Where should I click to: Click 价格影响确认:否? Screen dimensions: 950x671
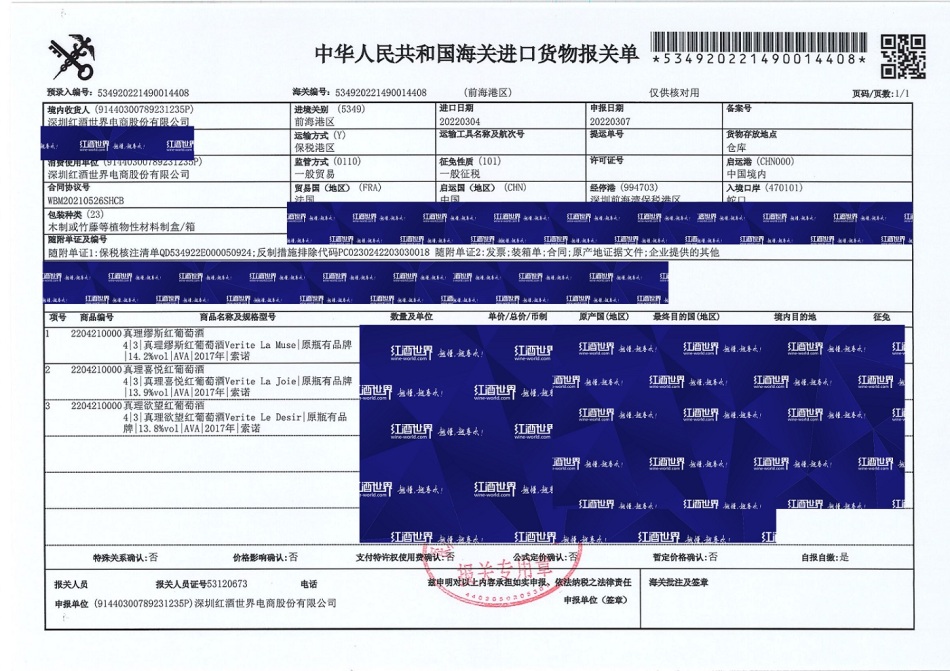pos(265,557)
